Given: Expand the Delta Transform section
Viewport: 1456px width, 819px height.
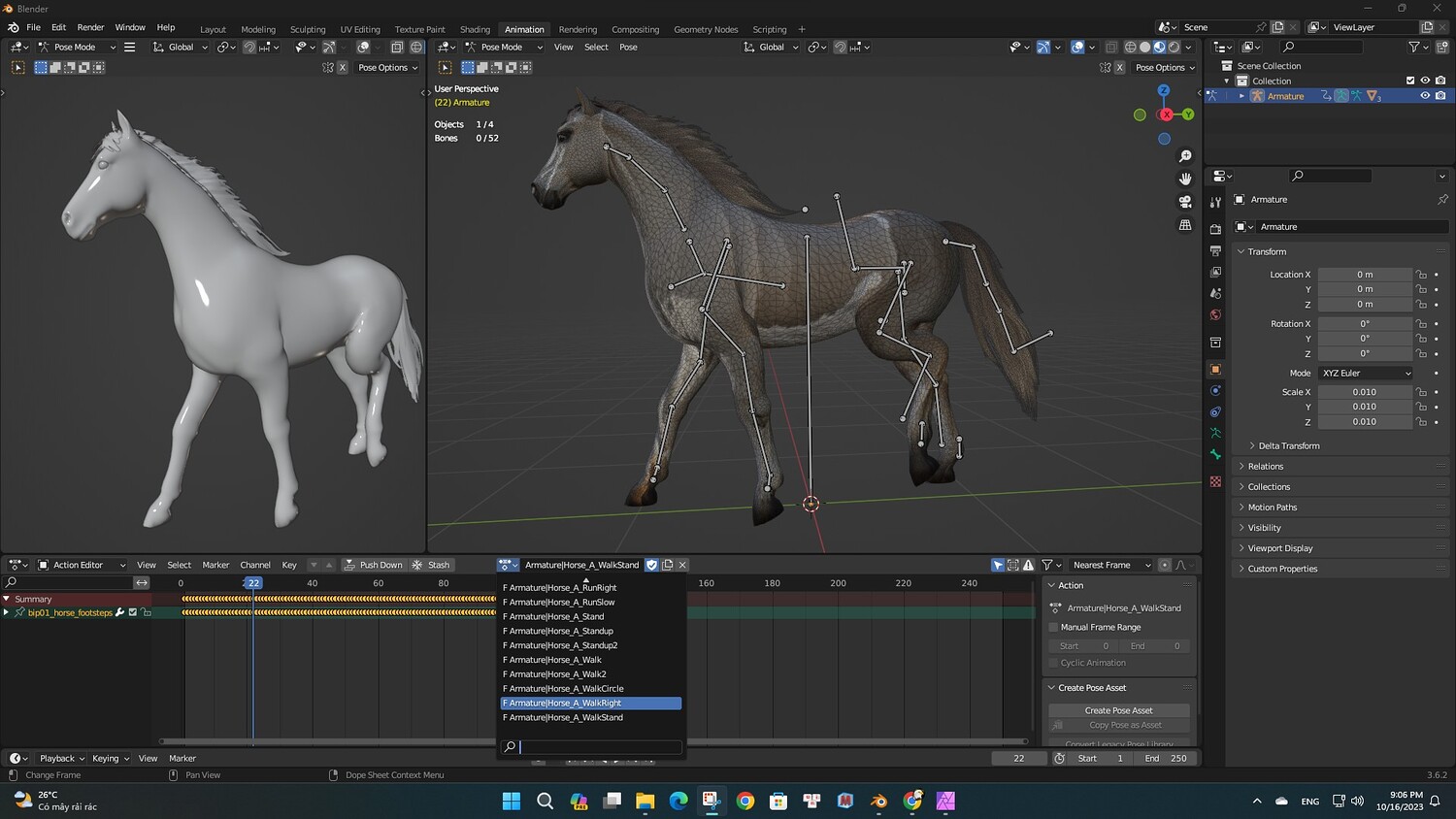Looking at the screenshot, I should point(1288,445).
